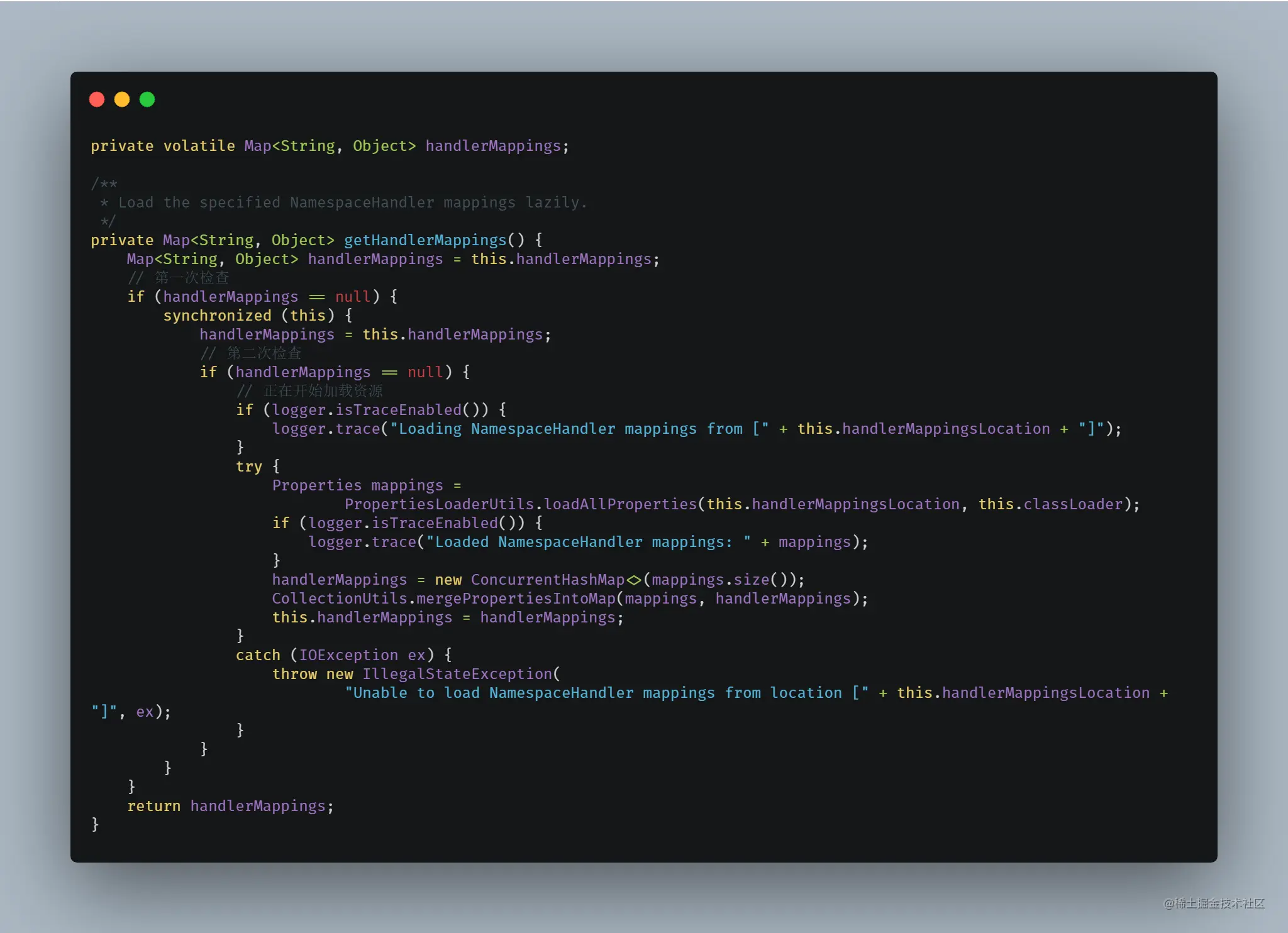Click the red close dot
The width and height of the screenshot is (1288, 933).
[97, 99]
